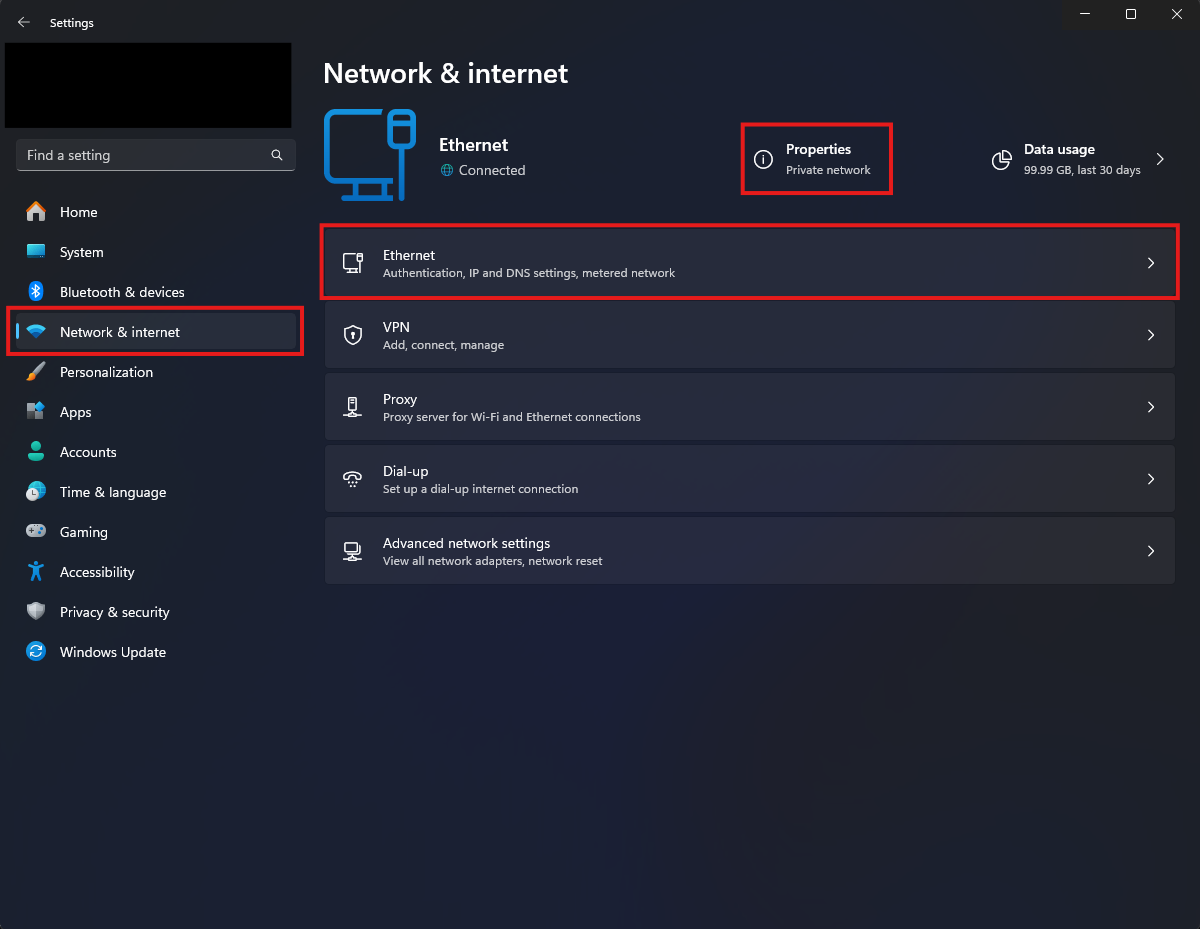
Task: Click the Personalization paintbrush icon
Action: (36, 372)
